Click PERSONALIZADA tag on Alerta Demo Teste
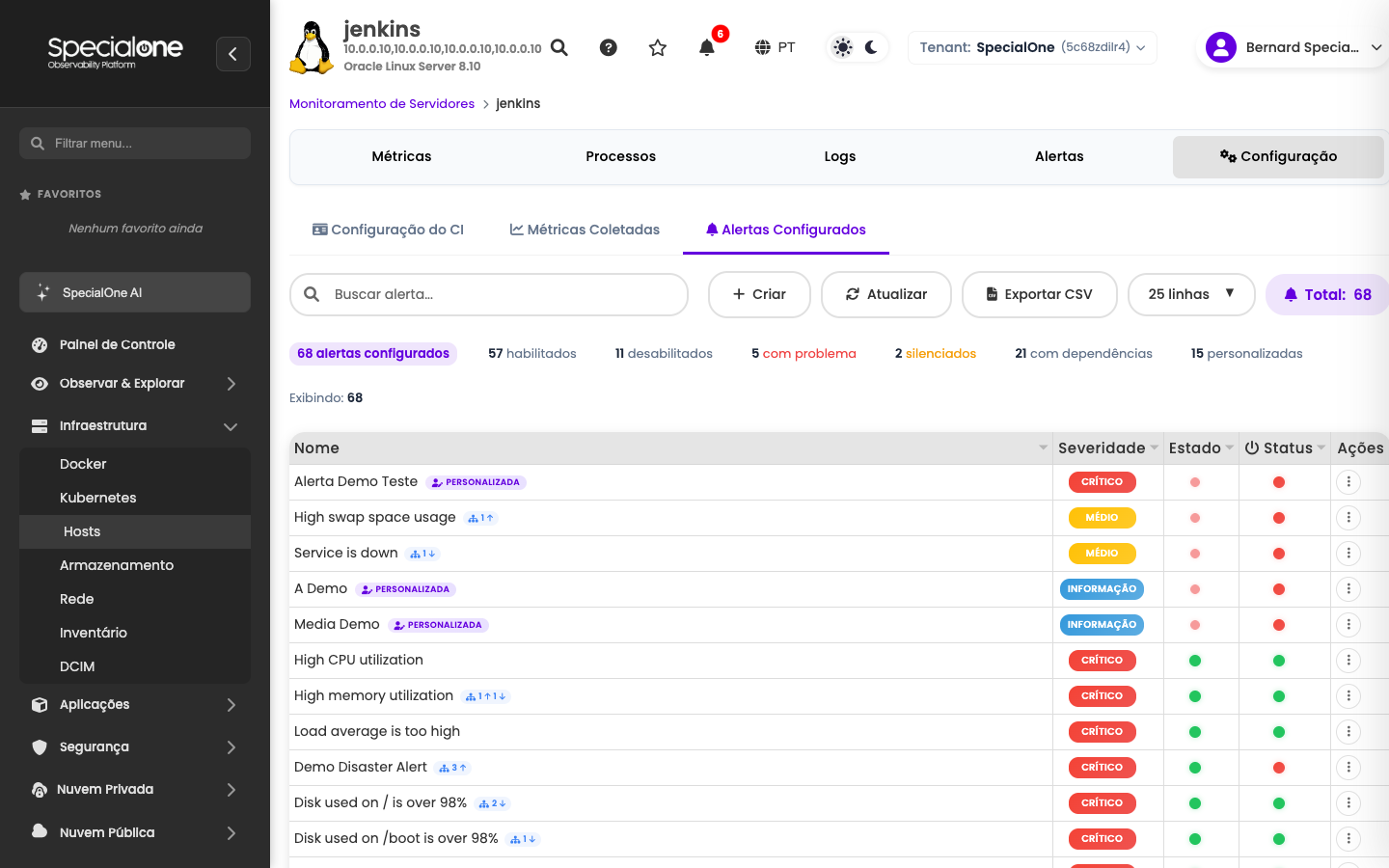Image resolution: width=1389 pixels, height=868 pixels. click(x=476, y=482)
